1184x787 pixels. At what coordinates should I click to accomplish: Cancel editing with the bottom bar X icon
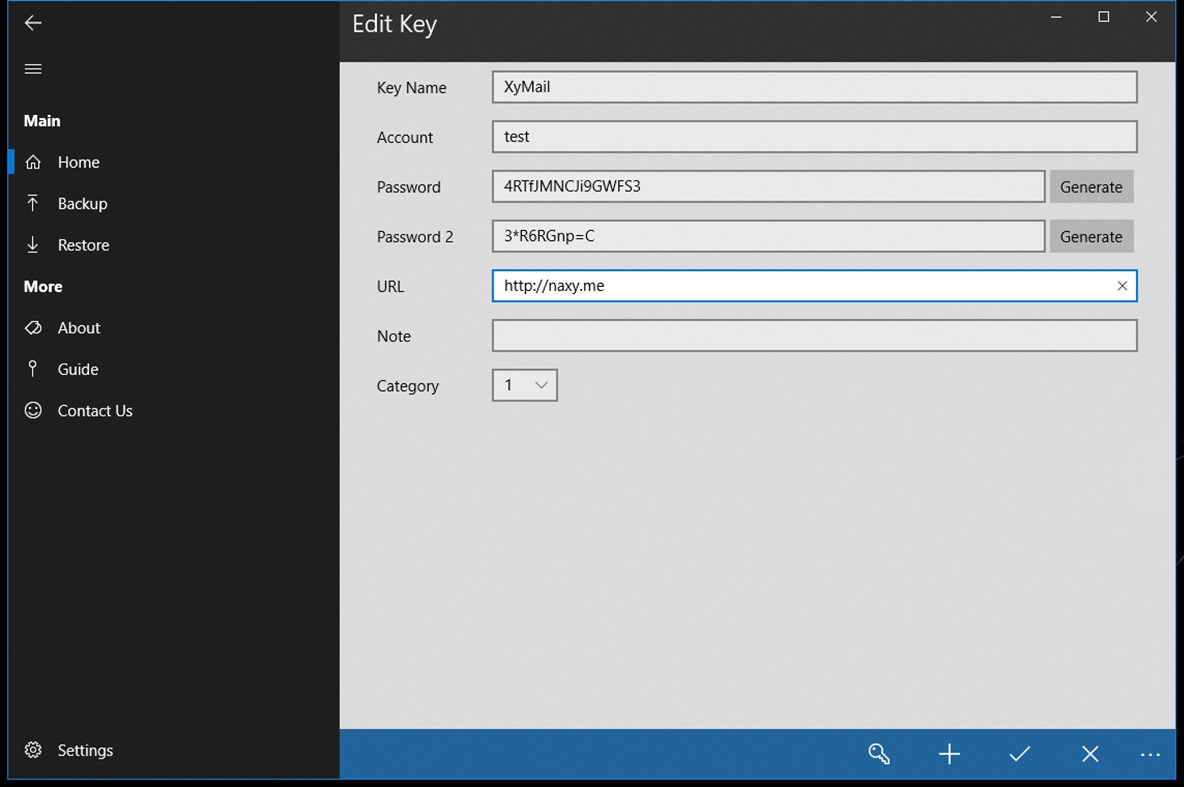tap(1090, 754)
